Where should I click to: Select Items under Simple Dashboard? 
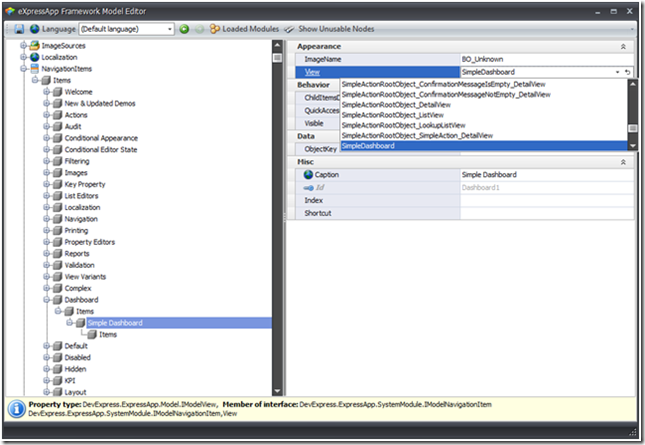click(x=108, y=334)
